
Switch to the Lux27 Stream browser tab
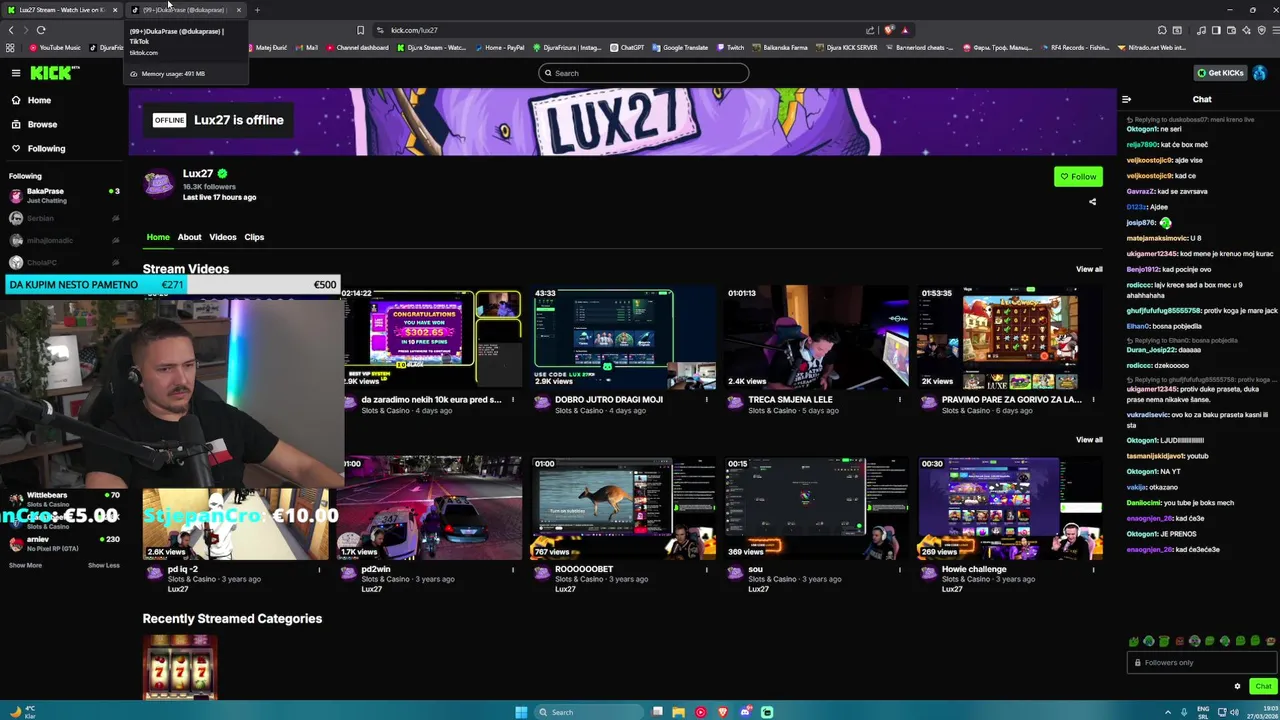pos(62,10)
